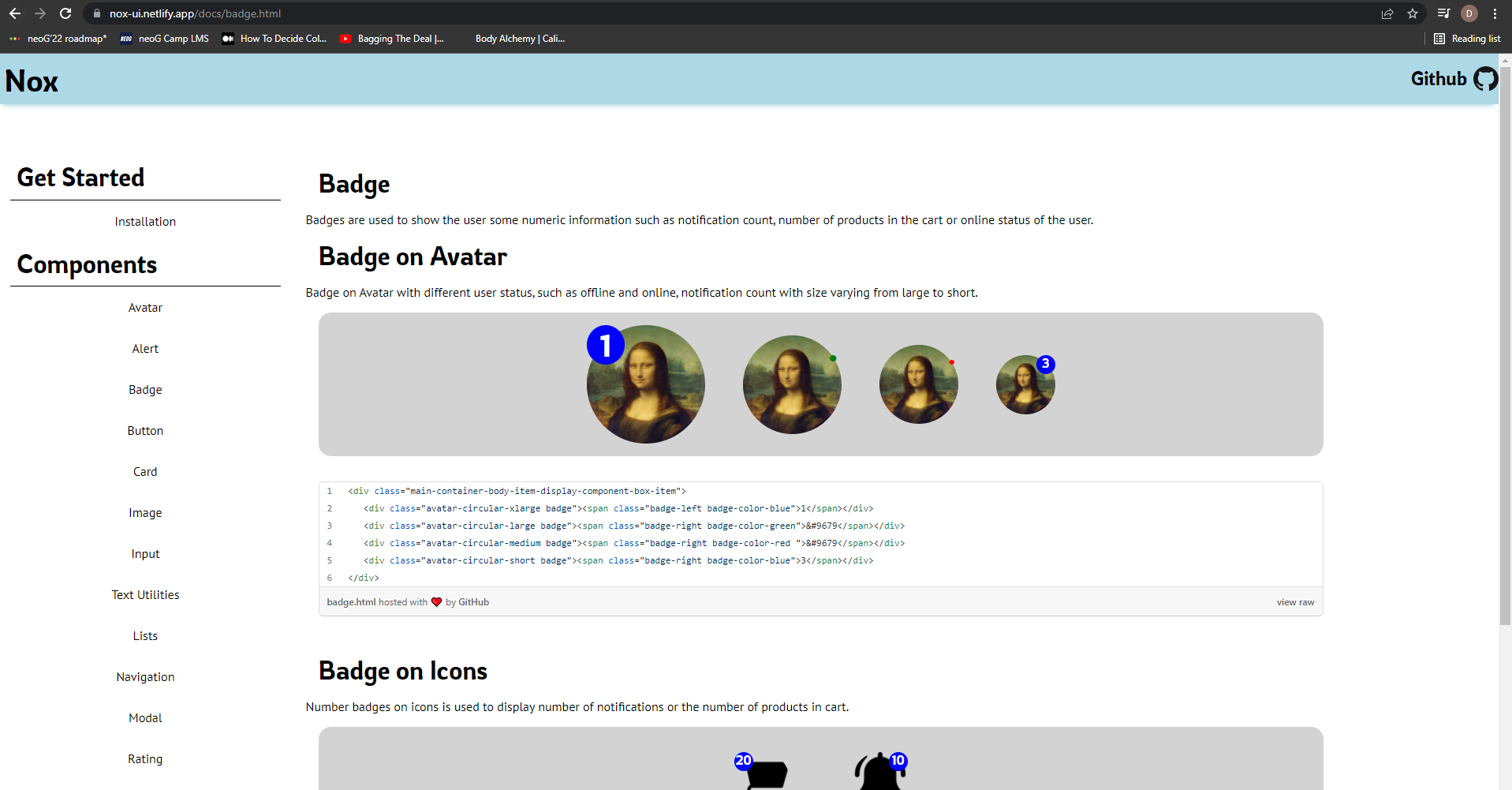Open the Navigation component page
The image size is (1512, 790).
(x=145, y=677)
